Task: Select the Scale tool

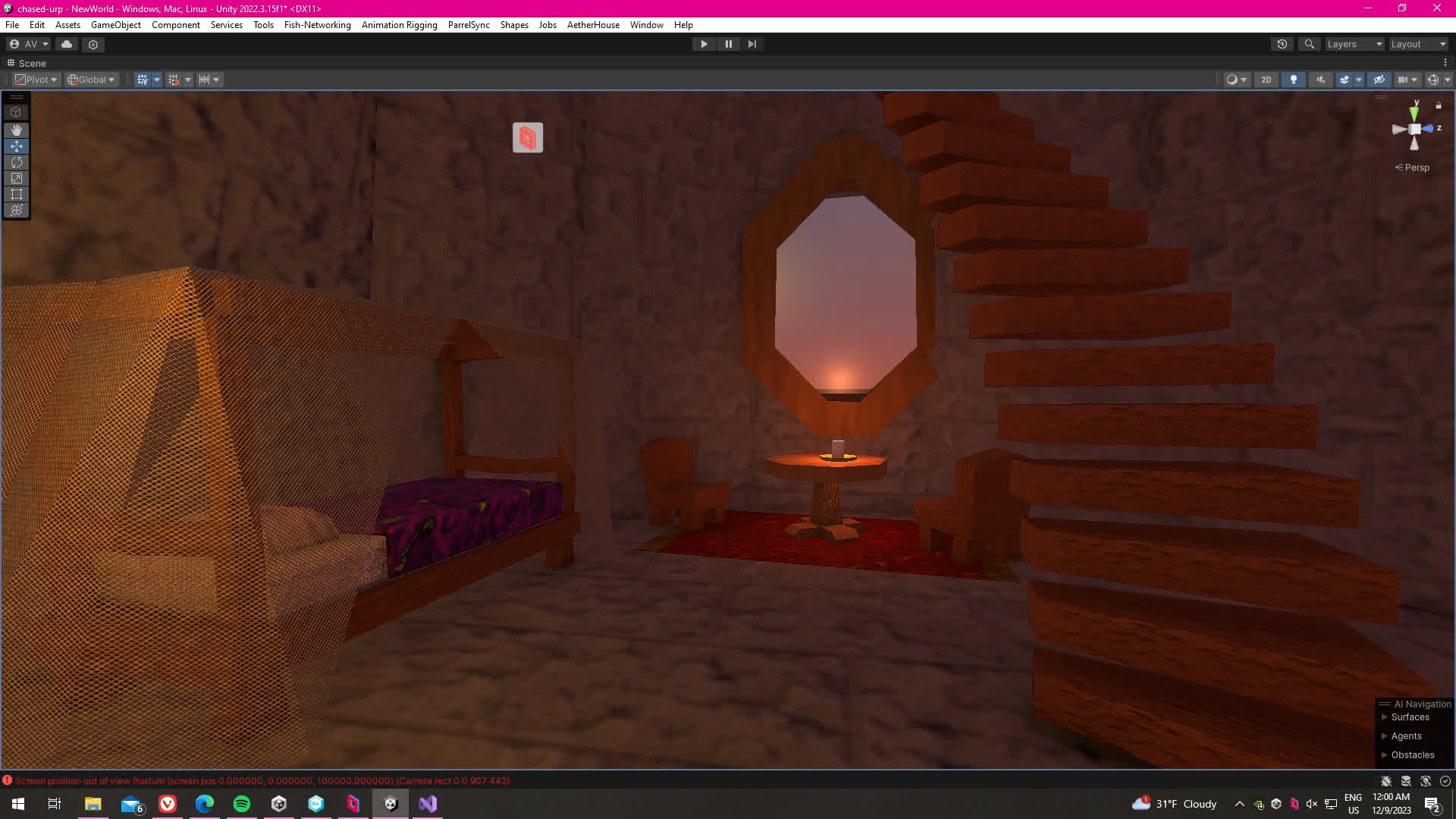Action: pos(16,178)
